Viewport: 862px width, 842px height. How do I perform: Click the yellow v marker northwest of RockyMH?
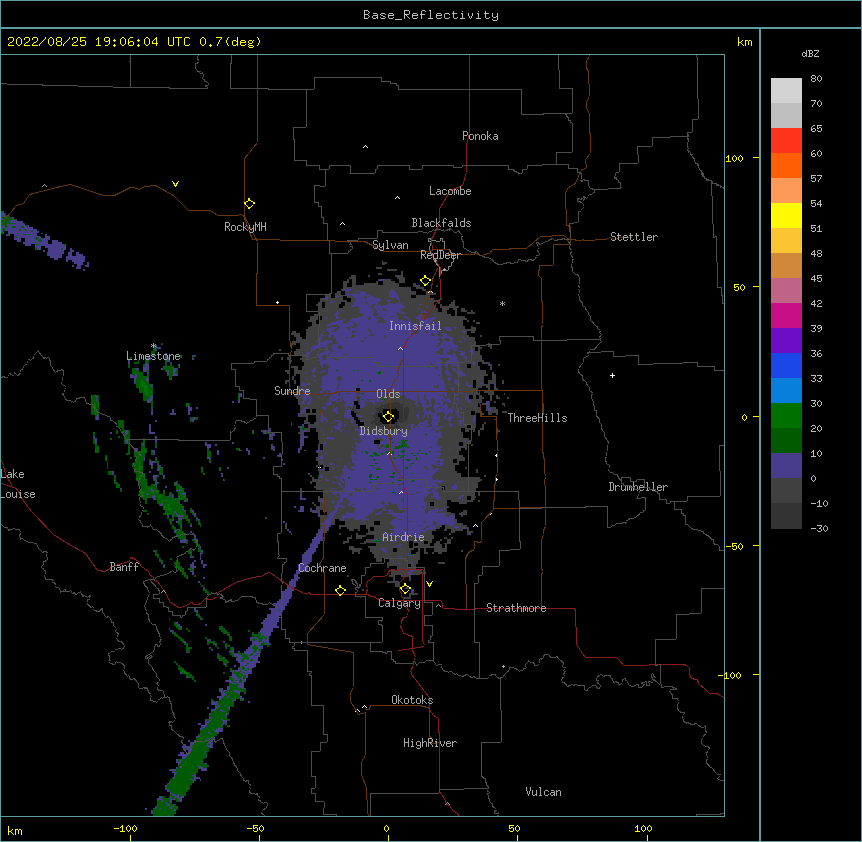coord(175,184)
